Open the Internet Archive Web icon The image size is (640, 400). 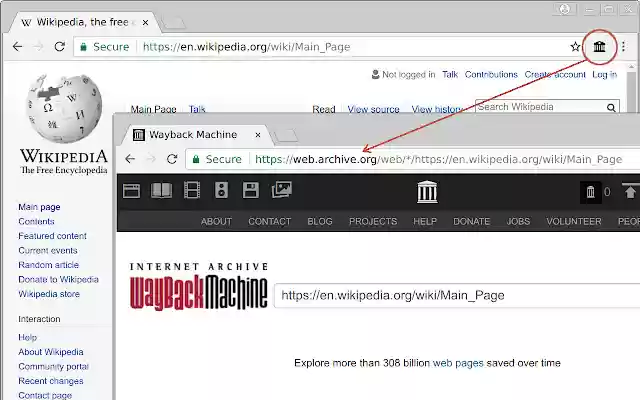pos(131,191)
